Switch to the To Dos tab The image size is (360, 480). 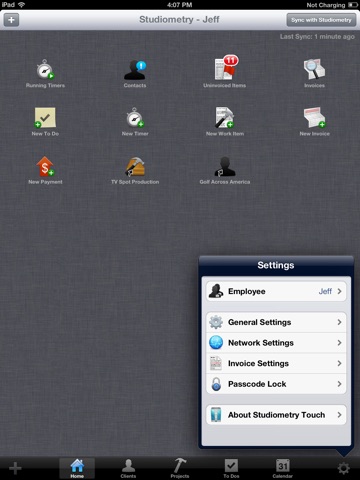point(231,468)
